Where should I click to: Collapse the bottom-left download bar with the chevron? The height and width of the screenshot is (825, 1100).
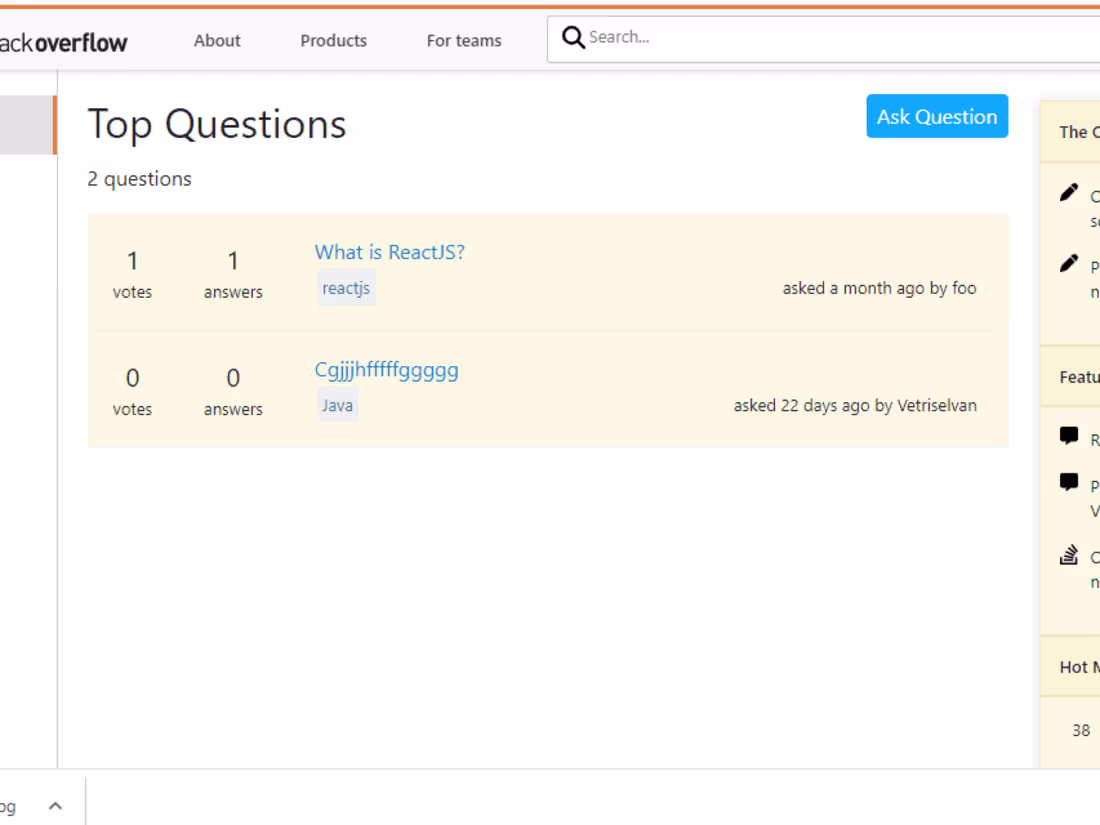point(55,804)
